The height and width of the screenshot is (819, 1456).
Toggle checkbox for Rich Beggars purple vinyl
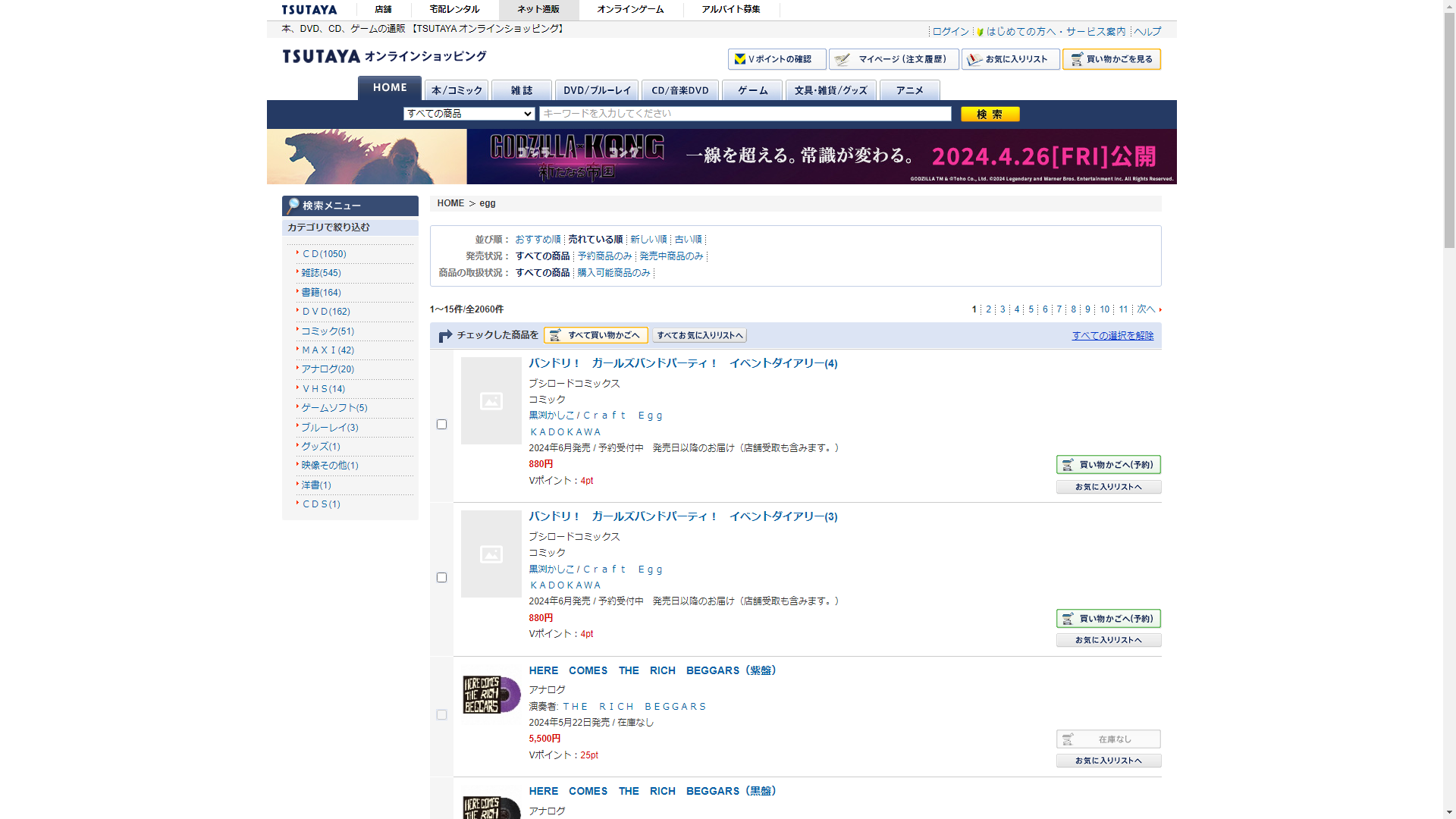pos(441,715)
